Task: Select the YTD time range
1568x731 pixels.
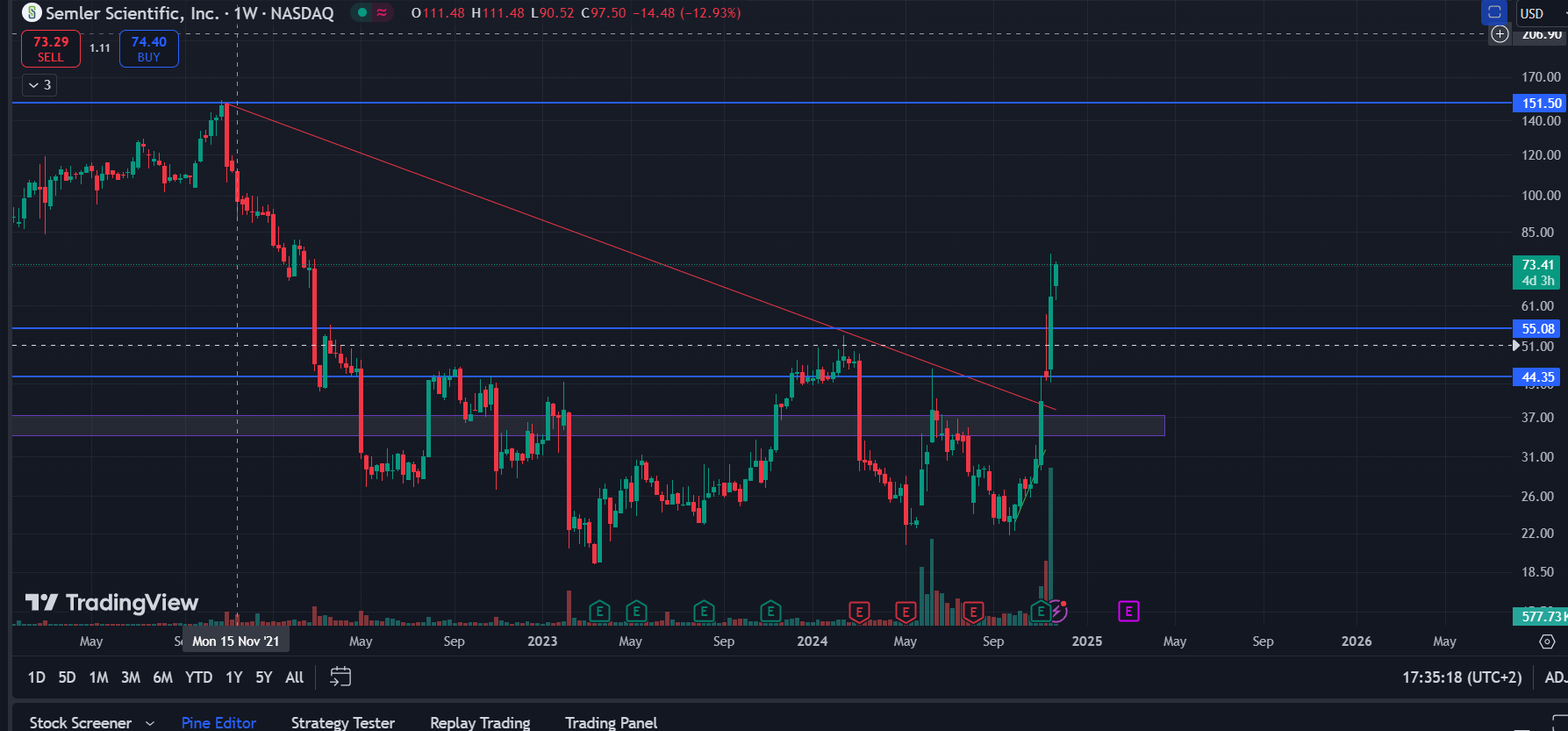Action: 199,677
